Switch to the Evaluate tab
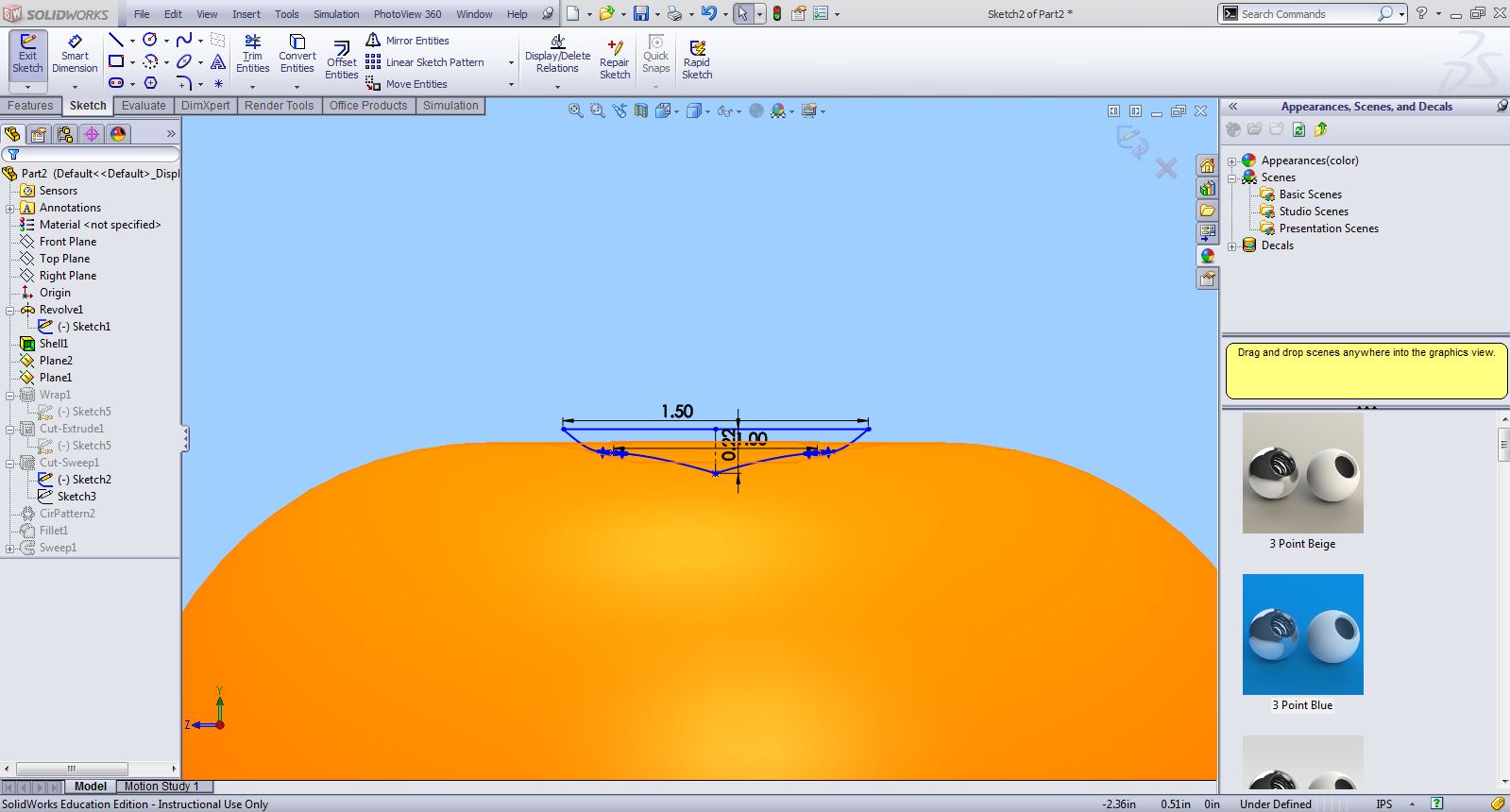 (144, 106)
